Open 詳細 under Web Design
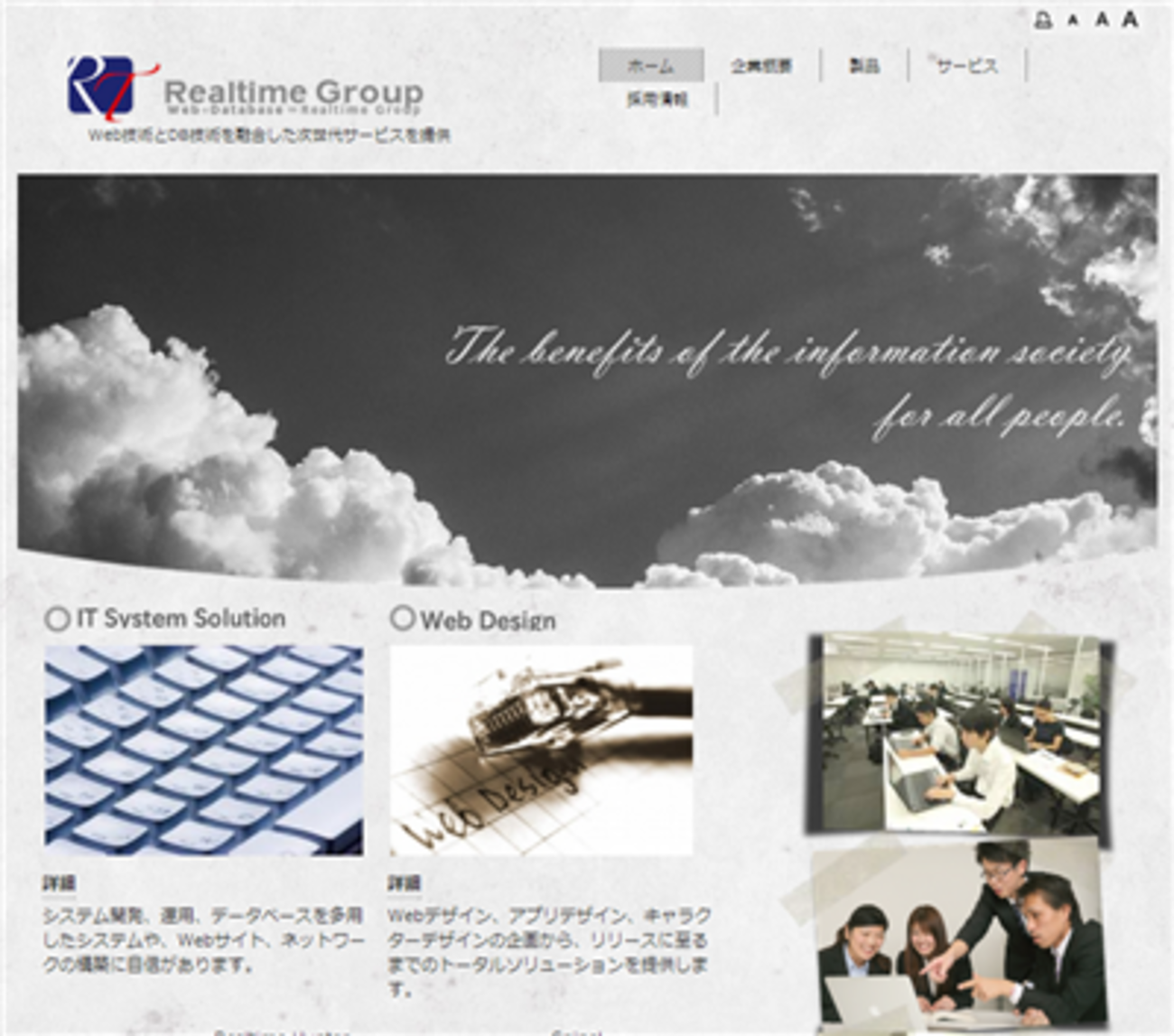 point(405,882)
